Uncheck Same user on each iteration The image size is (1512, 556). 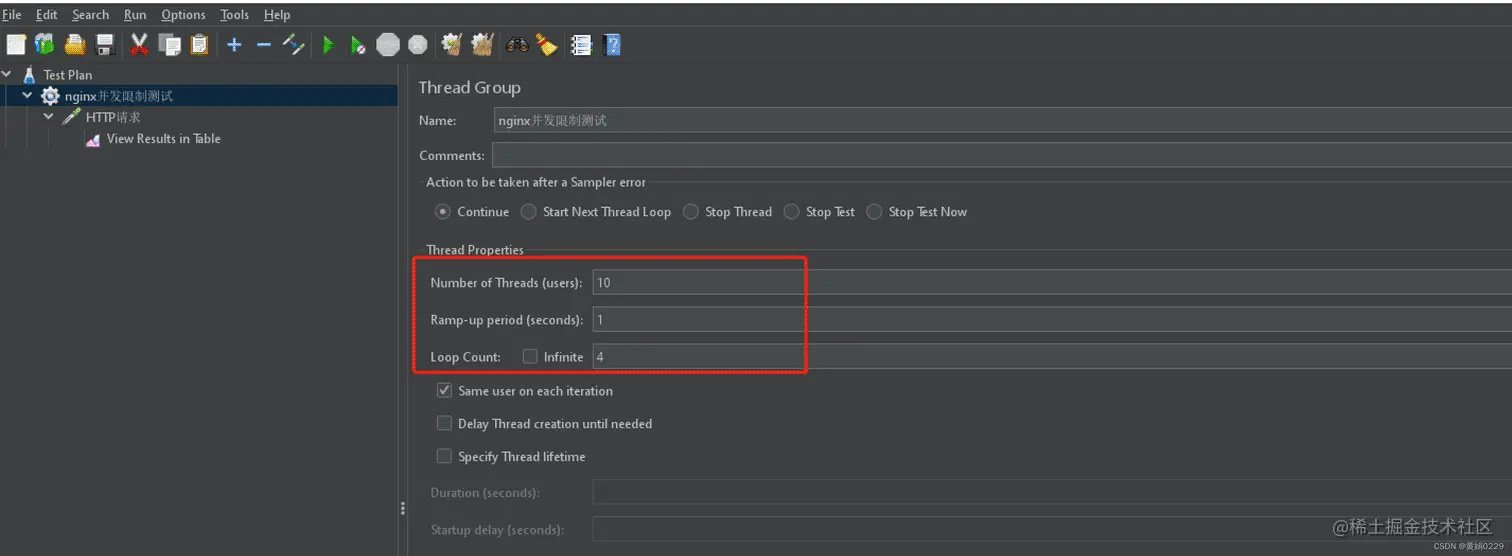444,391
